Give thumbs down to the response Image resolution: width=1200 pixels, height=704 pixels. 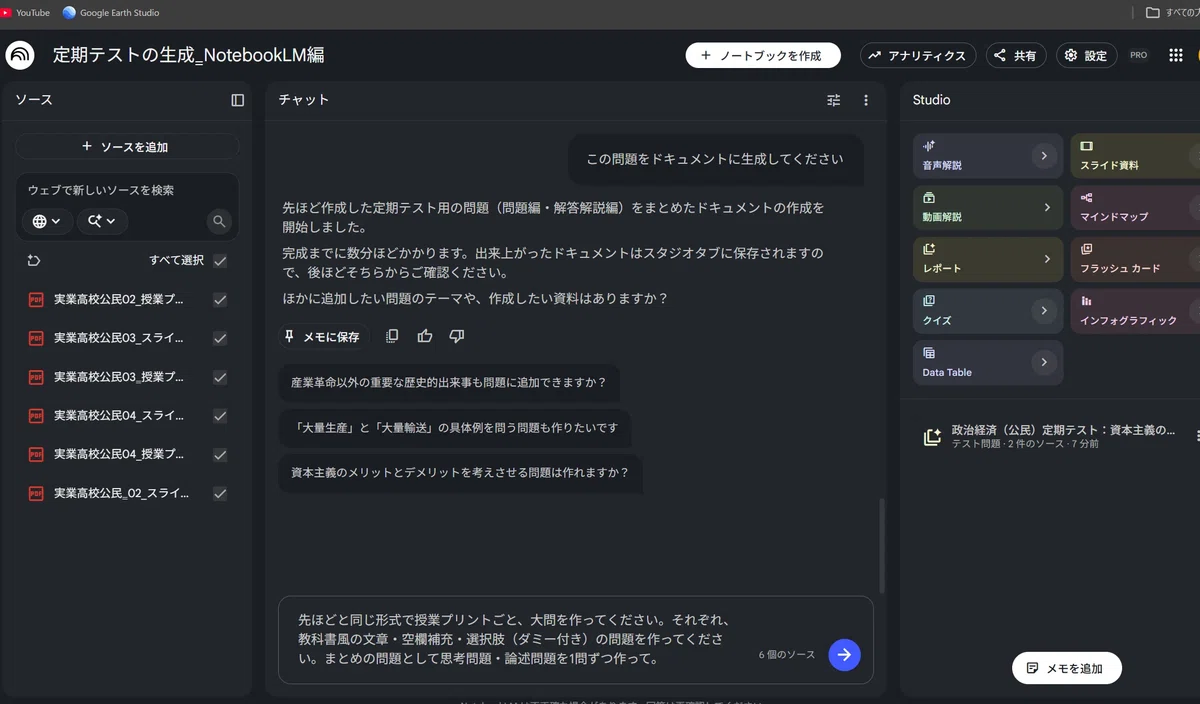click(457, 336)
